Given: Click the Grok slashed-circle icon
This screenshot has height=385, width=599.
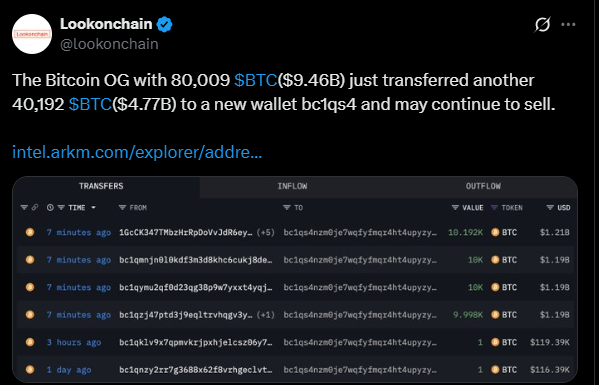Looking at the screenshot, I should (542, 25).
